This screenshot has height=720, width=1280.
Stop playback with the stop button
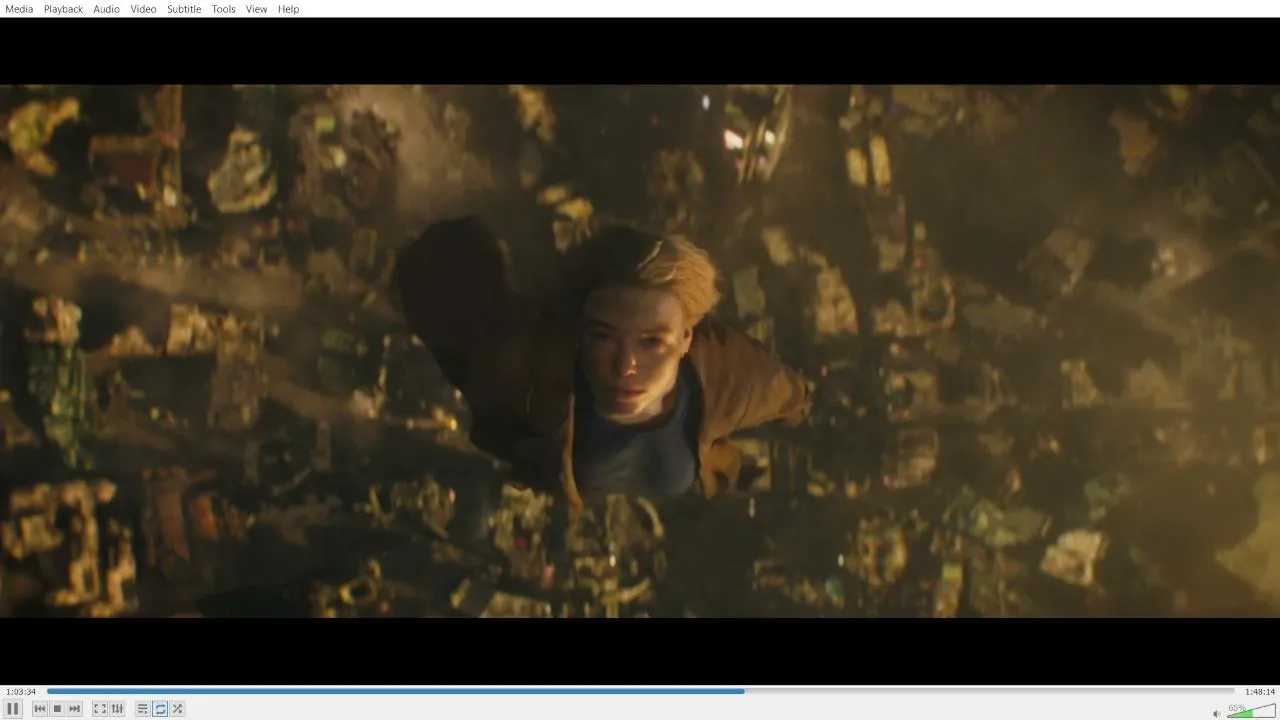pyautogui.click(x=57, y=709)
